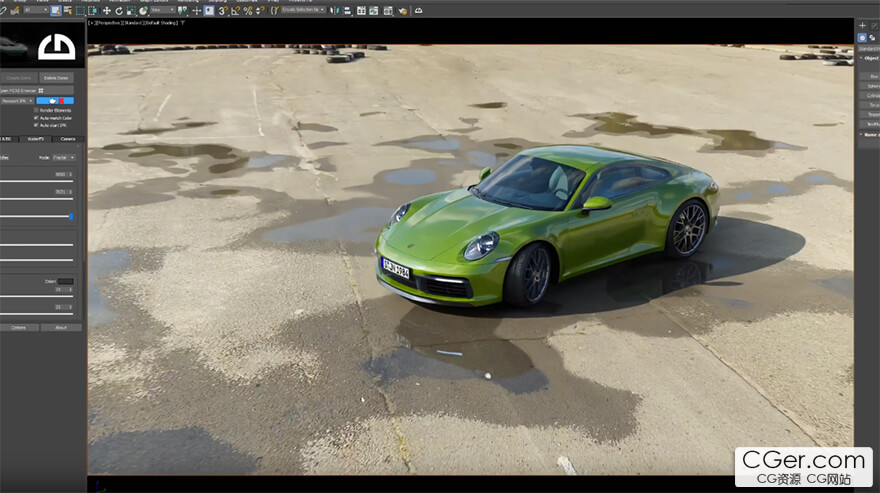Open the Create panel plus tab
The height and width of the screenshot is (493, 880).
(x=863, y=25)
